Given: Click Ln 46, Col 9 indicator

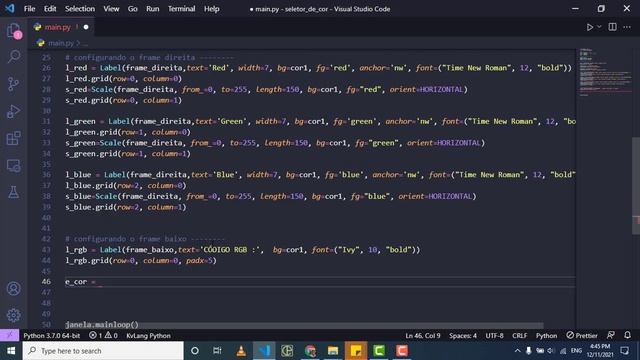Looking at the screenshot, I should tap(422, 336).
